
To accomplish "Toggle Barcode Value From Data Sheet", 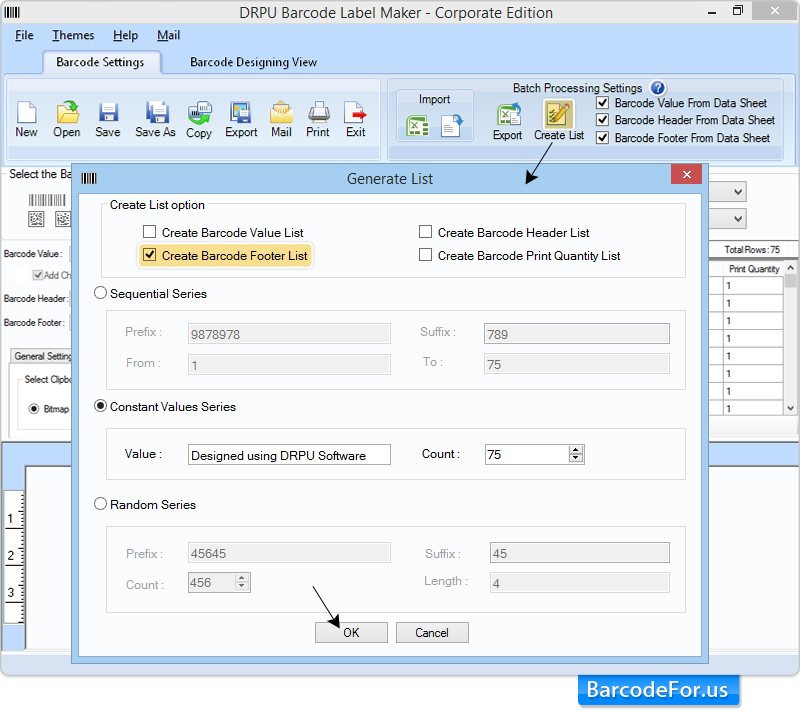I will (x=603, y=103).
